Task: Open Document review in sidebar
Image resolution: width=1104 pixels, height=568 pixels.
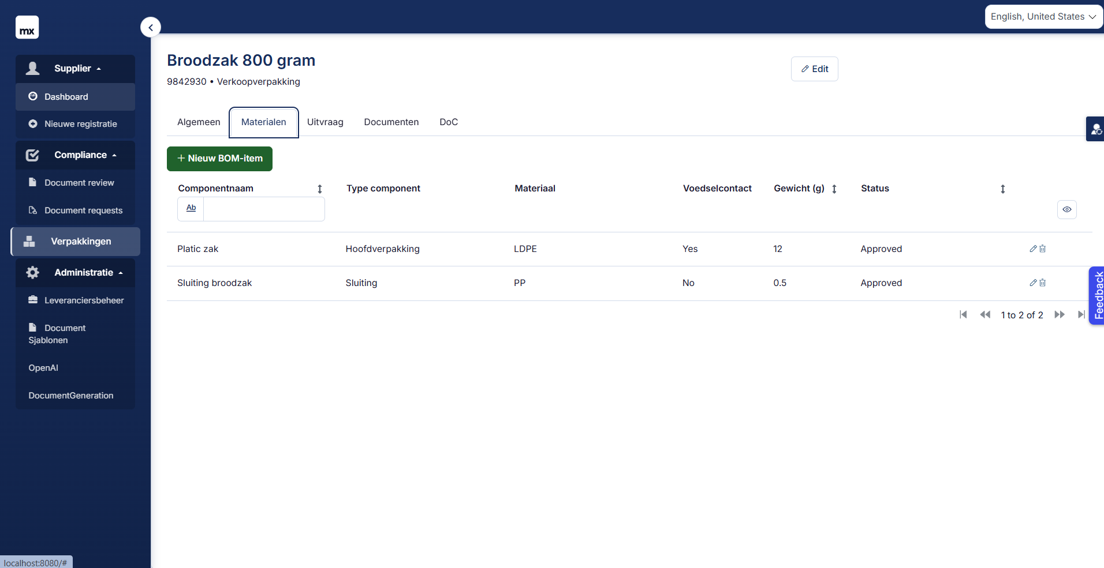Action: (75, 182)
